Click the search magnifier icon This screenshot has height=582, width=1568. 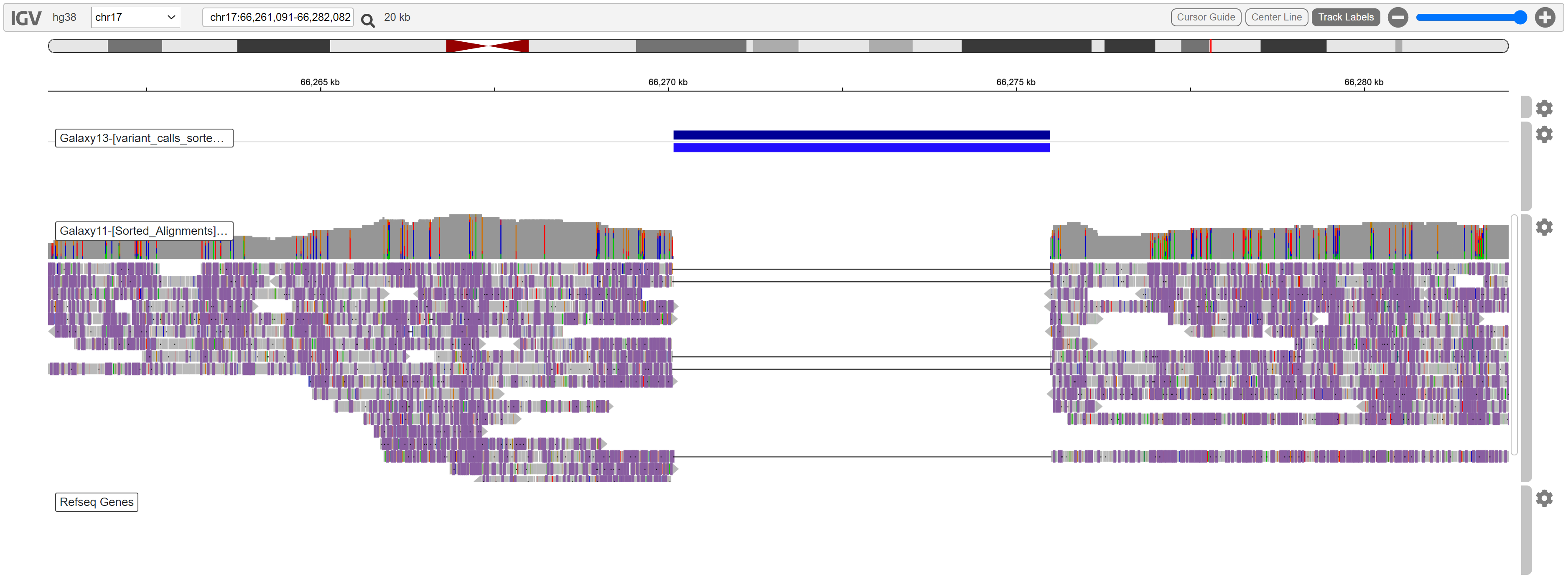point(368,21)
